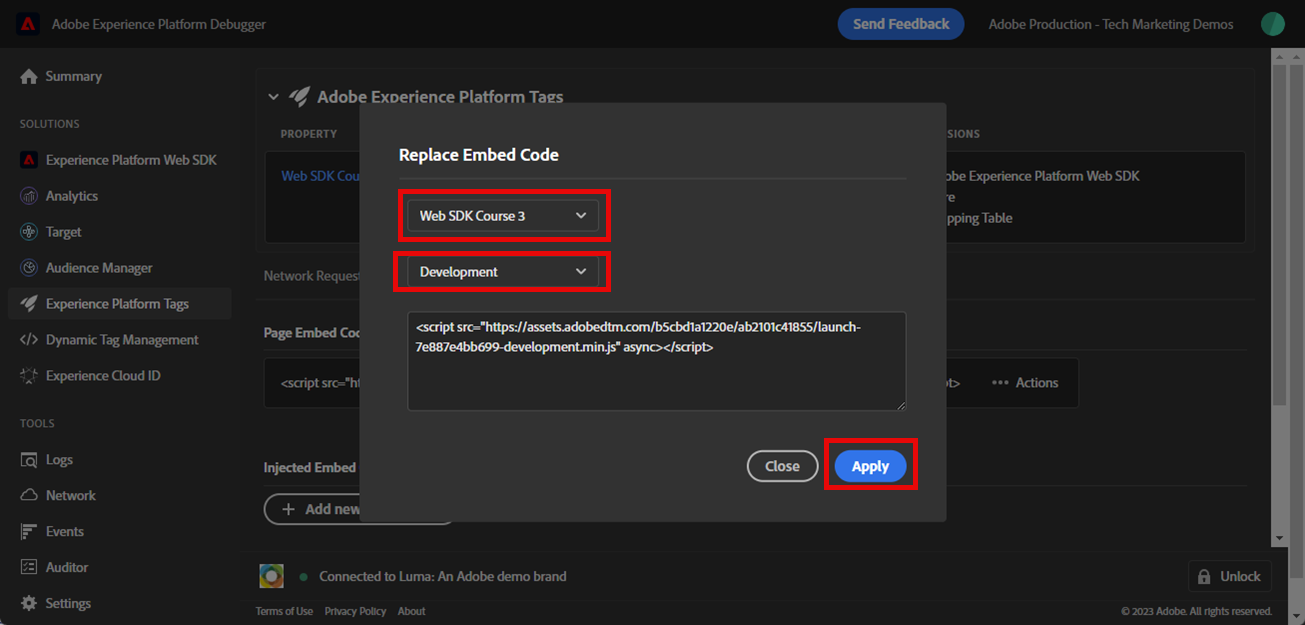Select Experience Platform Tags rocket icon
Screen dimensions: 1305x625
pos(29,304)
